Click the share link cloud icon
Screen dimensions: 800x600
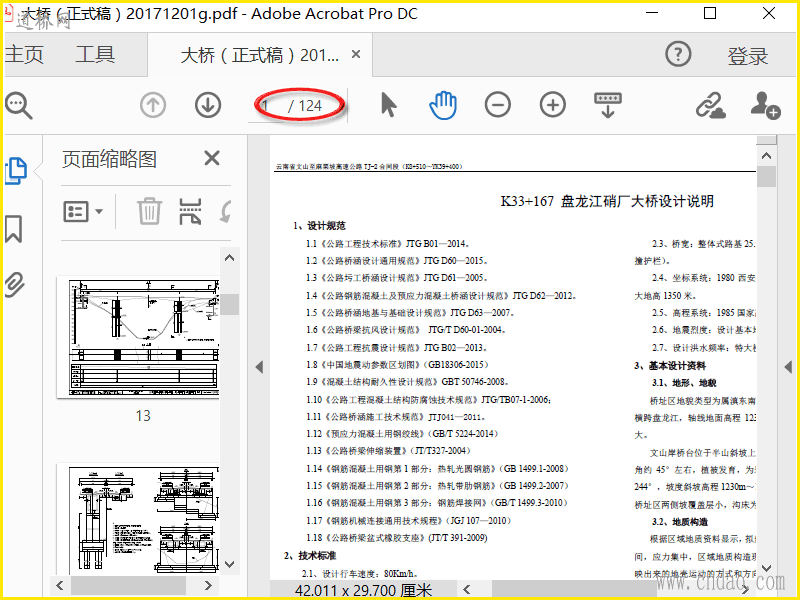(x=711, y=105)
